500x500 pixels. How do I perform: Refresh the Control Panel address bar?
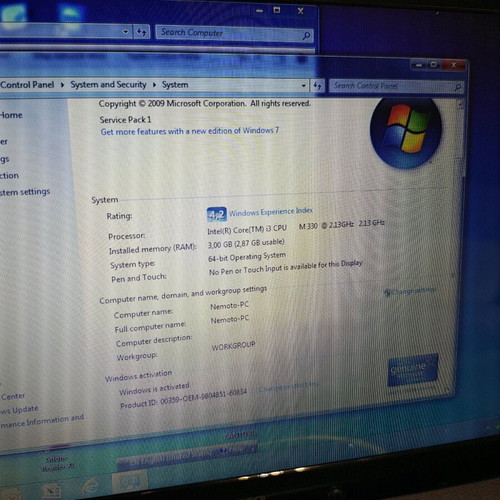point(317,86)
